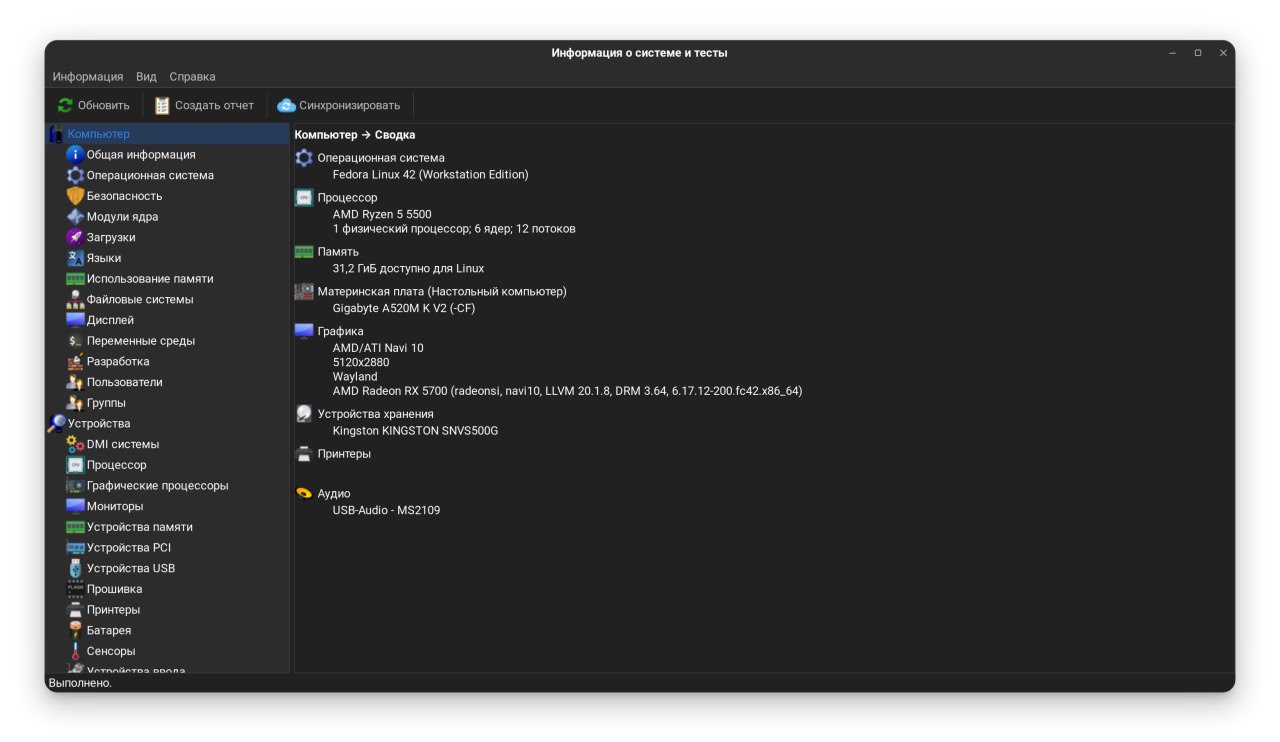Open the Загрузки rocket icon entry

point(75,237)
